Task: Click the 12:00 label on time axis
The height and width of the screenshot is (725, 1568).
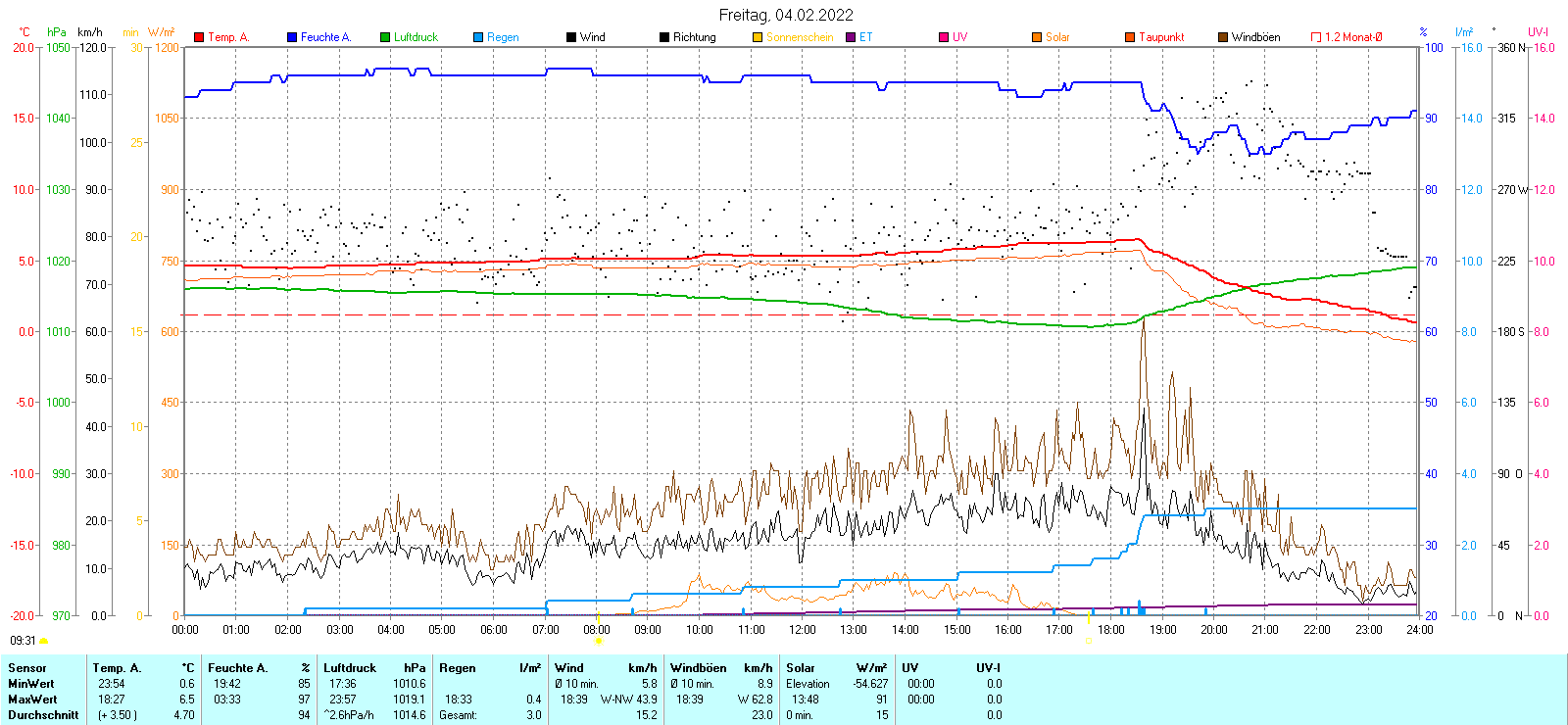Action: pos(803,630)
